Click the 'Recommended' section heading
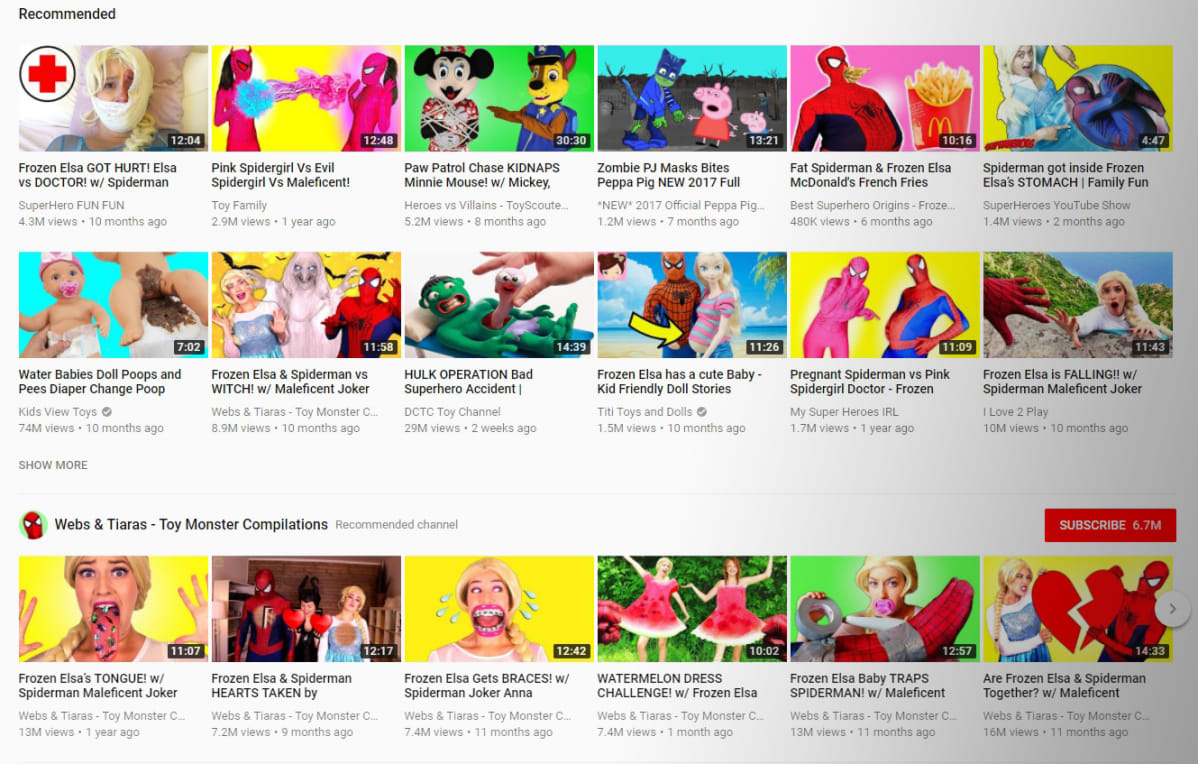This screenshot has width=1198, height=764. click(67, 14)
